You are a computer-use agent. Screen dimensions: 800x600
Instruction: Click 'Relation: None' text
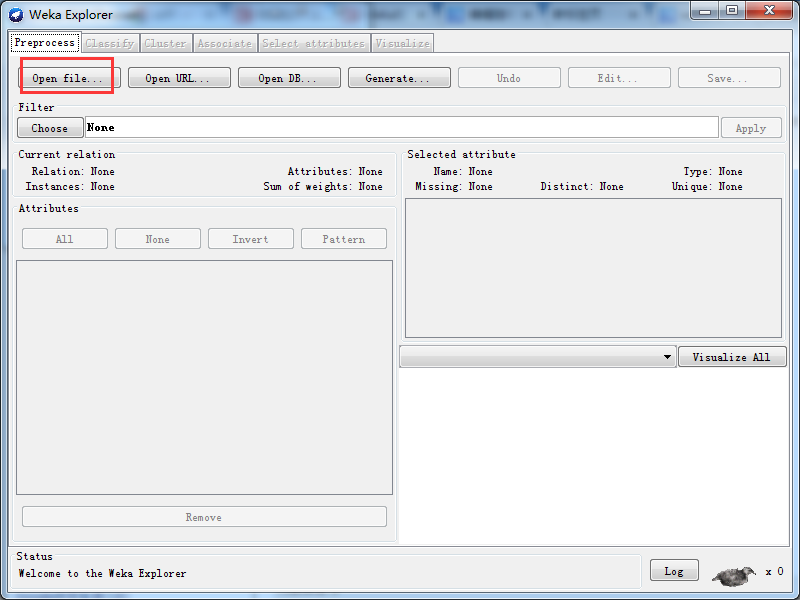pos(73,171)
